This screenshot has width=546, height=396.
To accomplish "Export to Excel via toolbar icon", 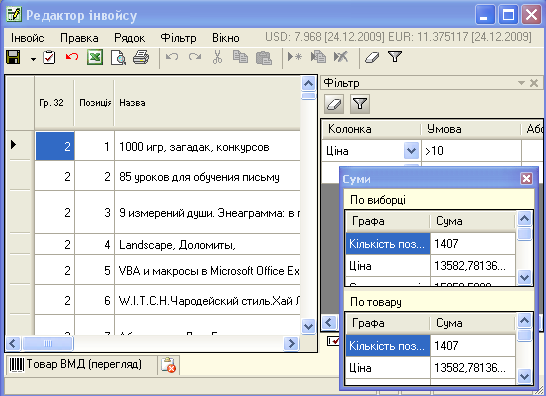I will 95,57.
